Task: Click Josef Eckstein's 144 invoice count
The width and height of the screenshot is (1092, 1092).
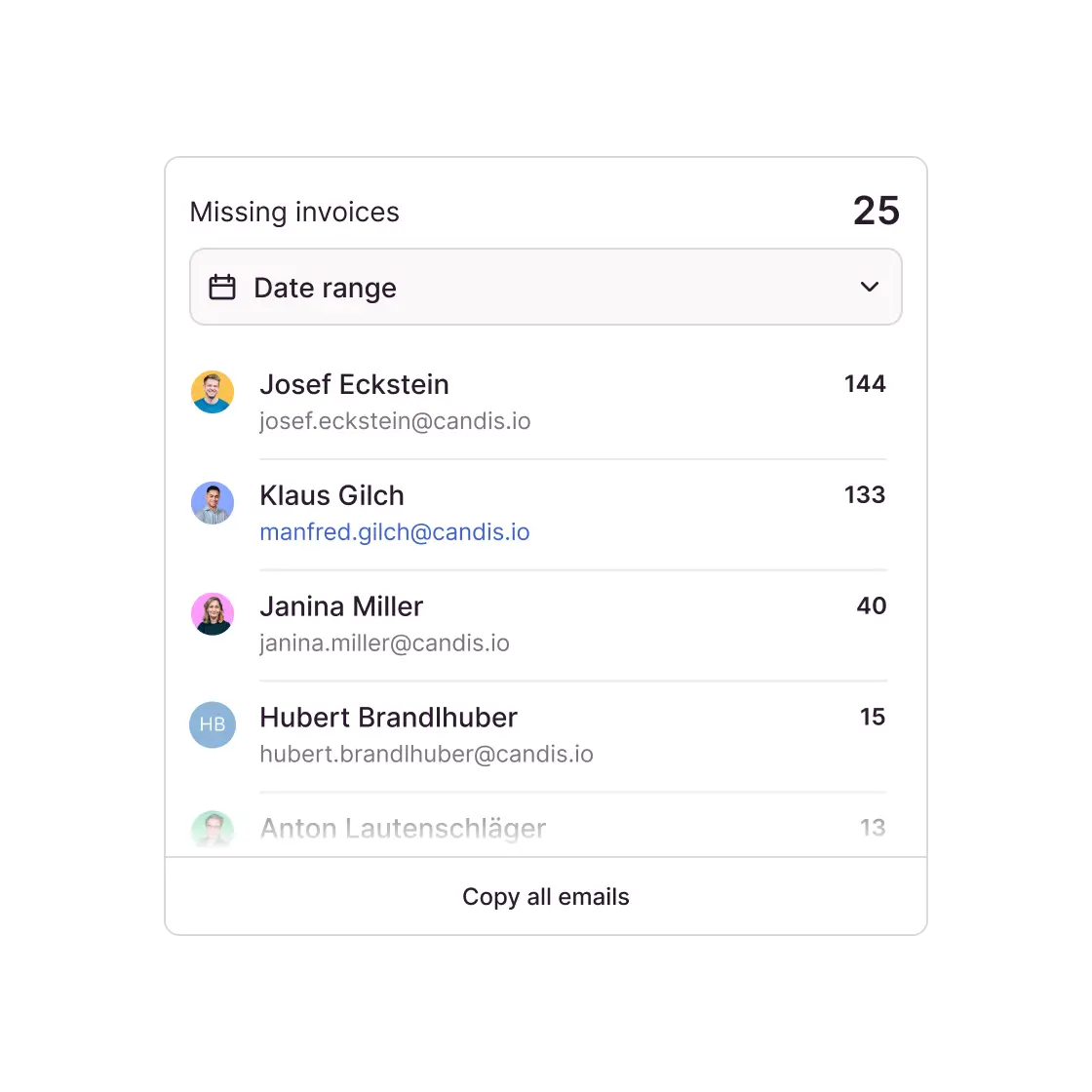Action: (865, 384)
